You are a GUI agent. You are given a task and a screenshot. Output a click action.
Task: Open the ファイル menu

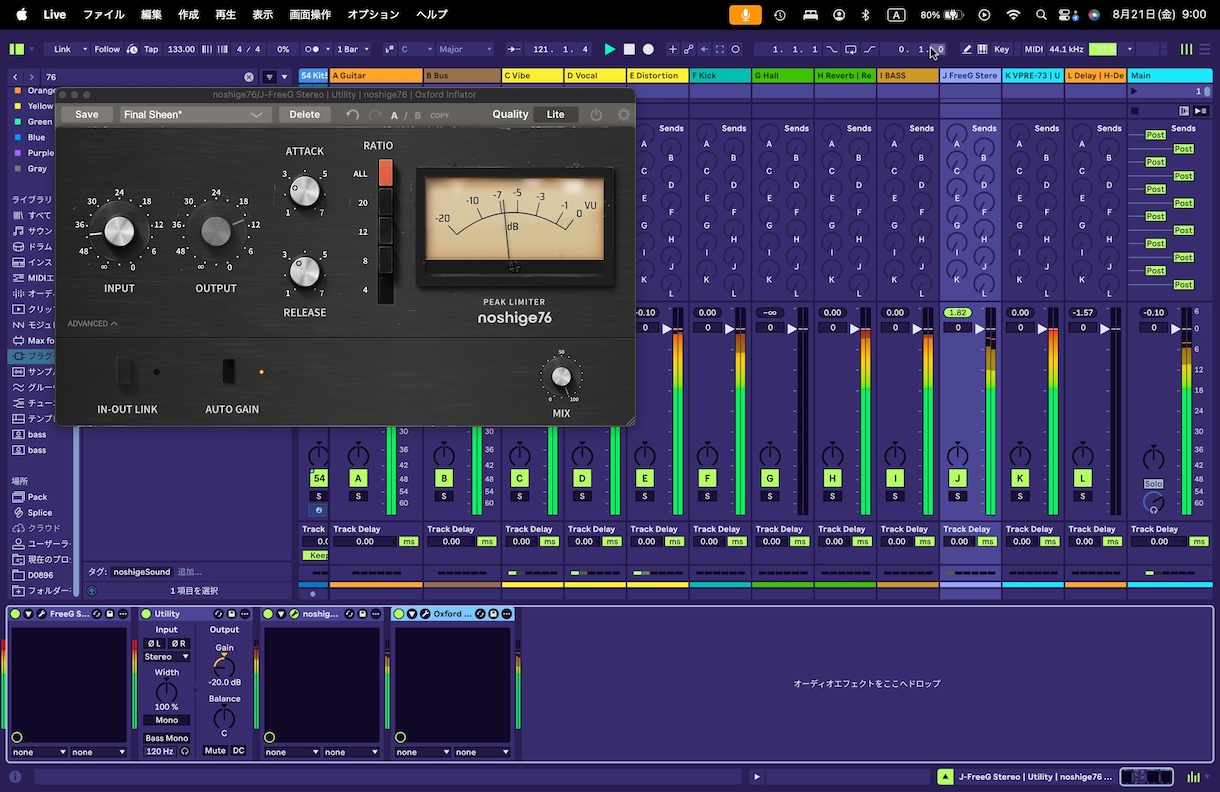pos(103,15)
